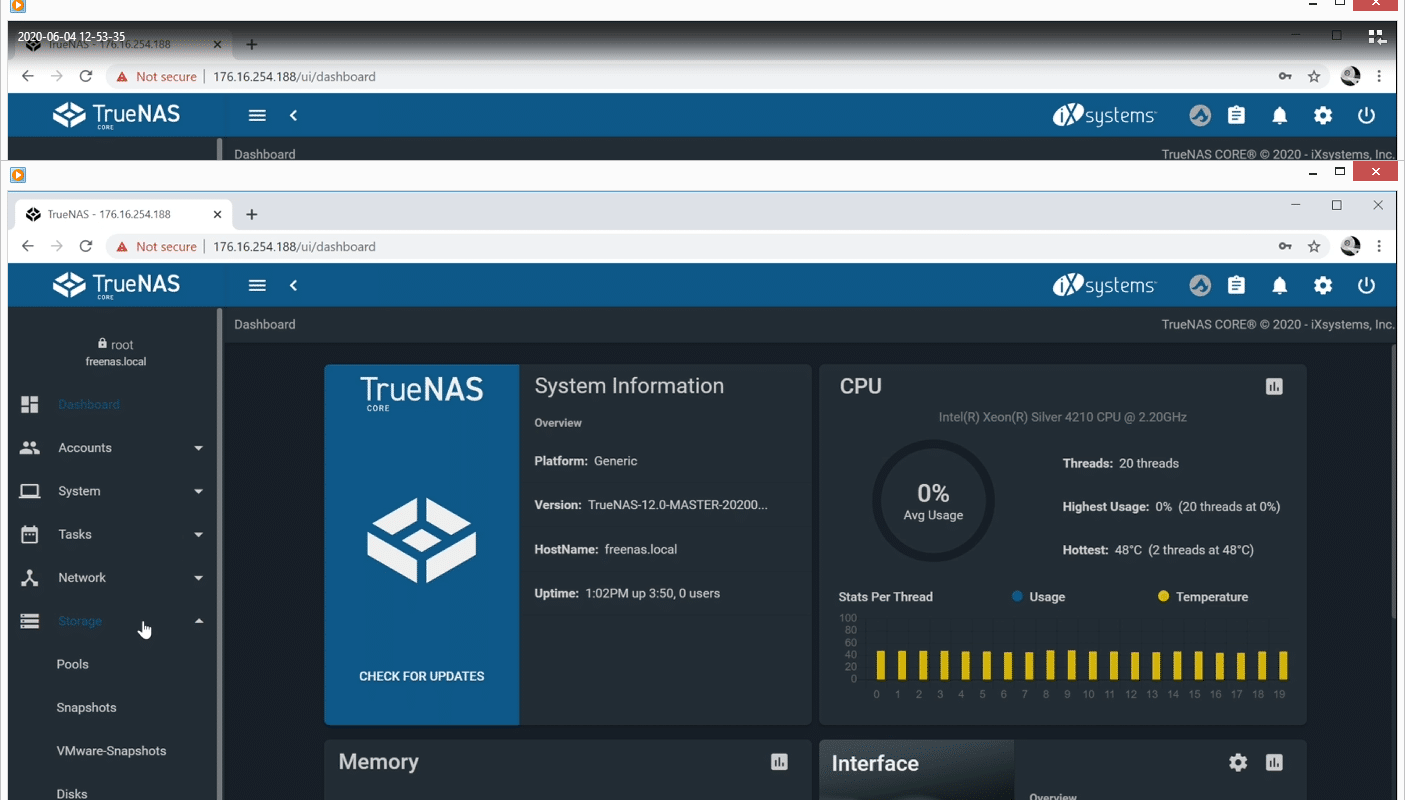Click Version TrueNAS-12.0-MASTER text
The width and height of the screenshot is (1405, 800).
[651, 505]
